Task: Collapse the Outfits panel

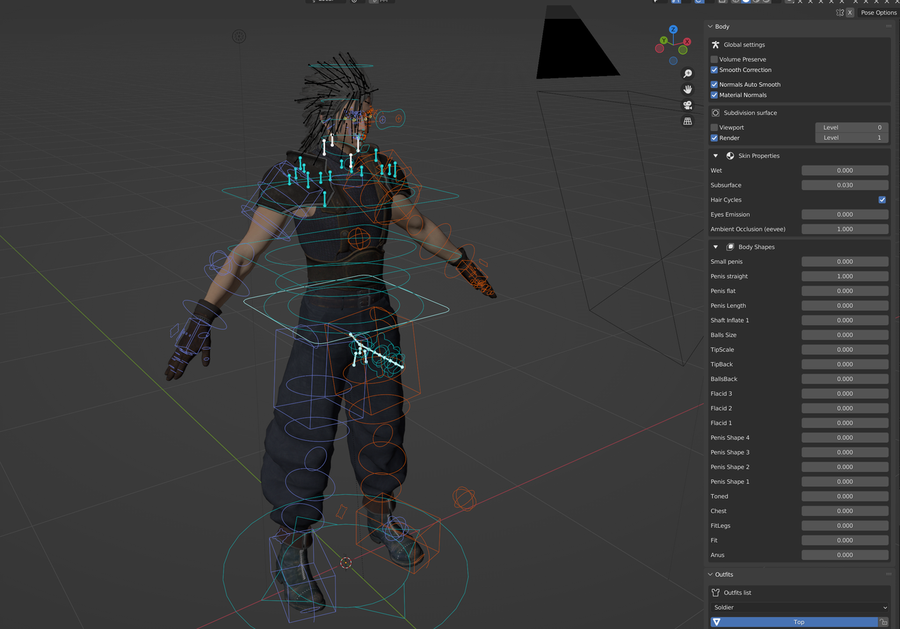Action: pos(710,574)
